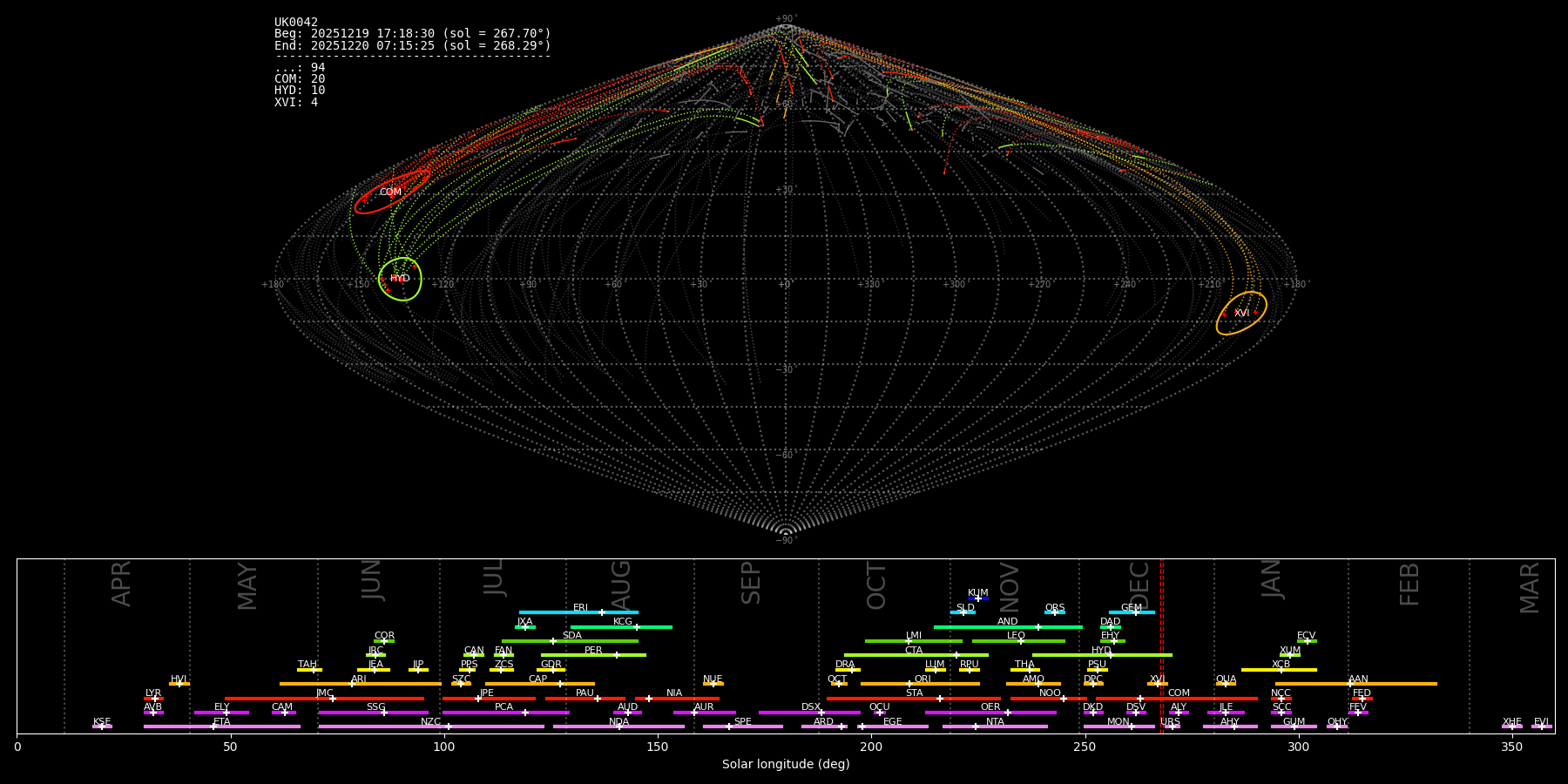Click the 'Solar longitude (deg)' axis label

786,765
